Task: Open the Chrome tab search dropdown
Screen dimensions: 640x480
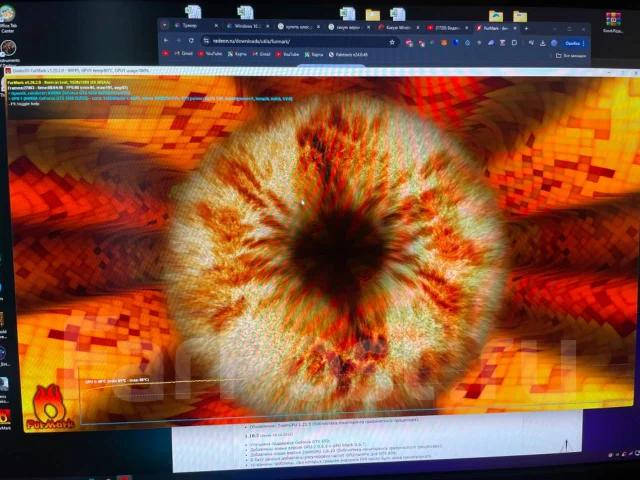Action: [x=164, y=25]
